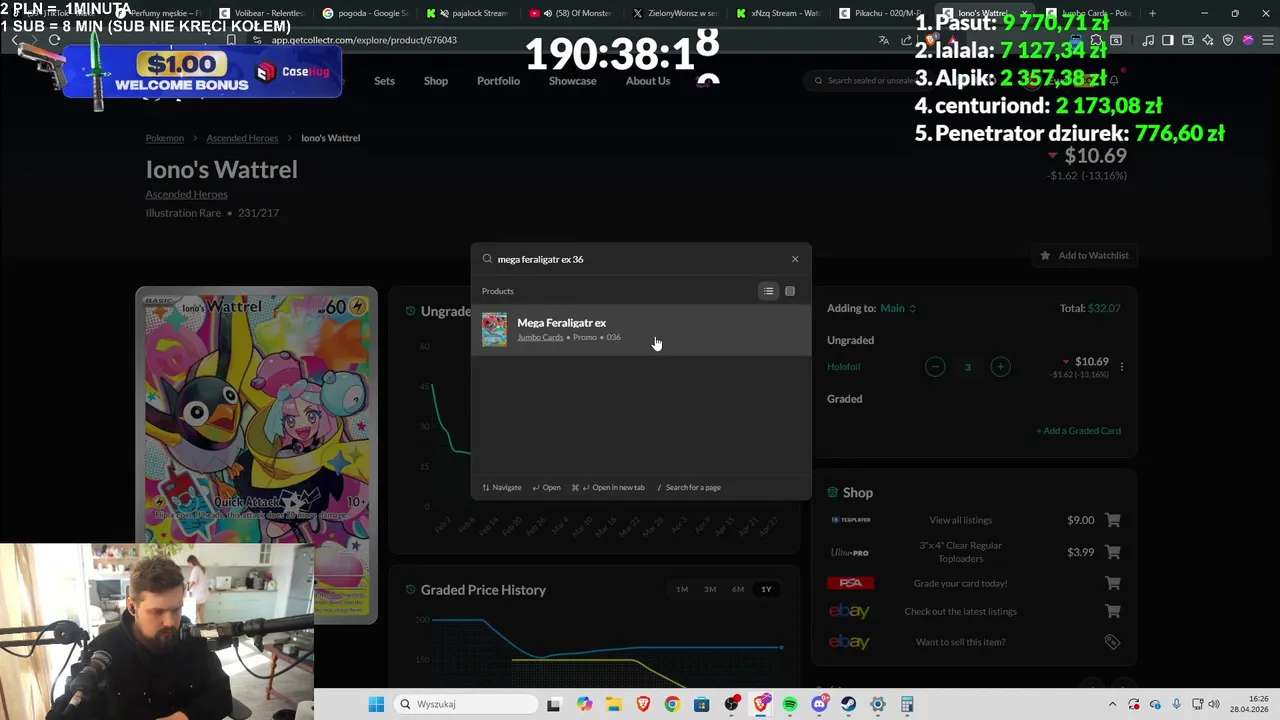This screenshot has width=1280, height=720.
Task: Add Ultra Pro toploaders to cart
Action: pos(1113,552)
